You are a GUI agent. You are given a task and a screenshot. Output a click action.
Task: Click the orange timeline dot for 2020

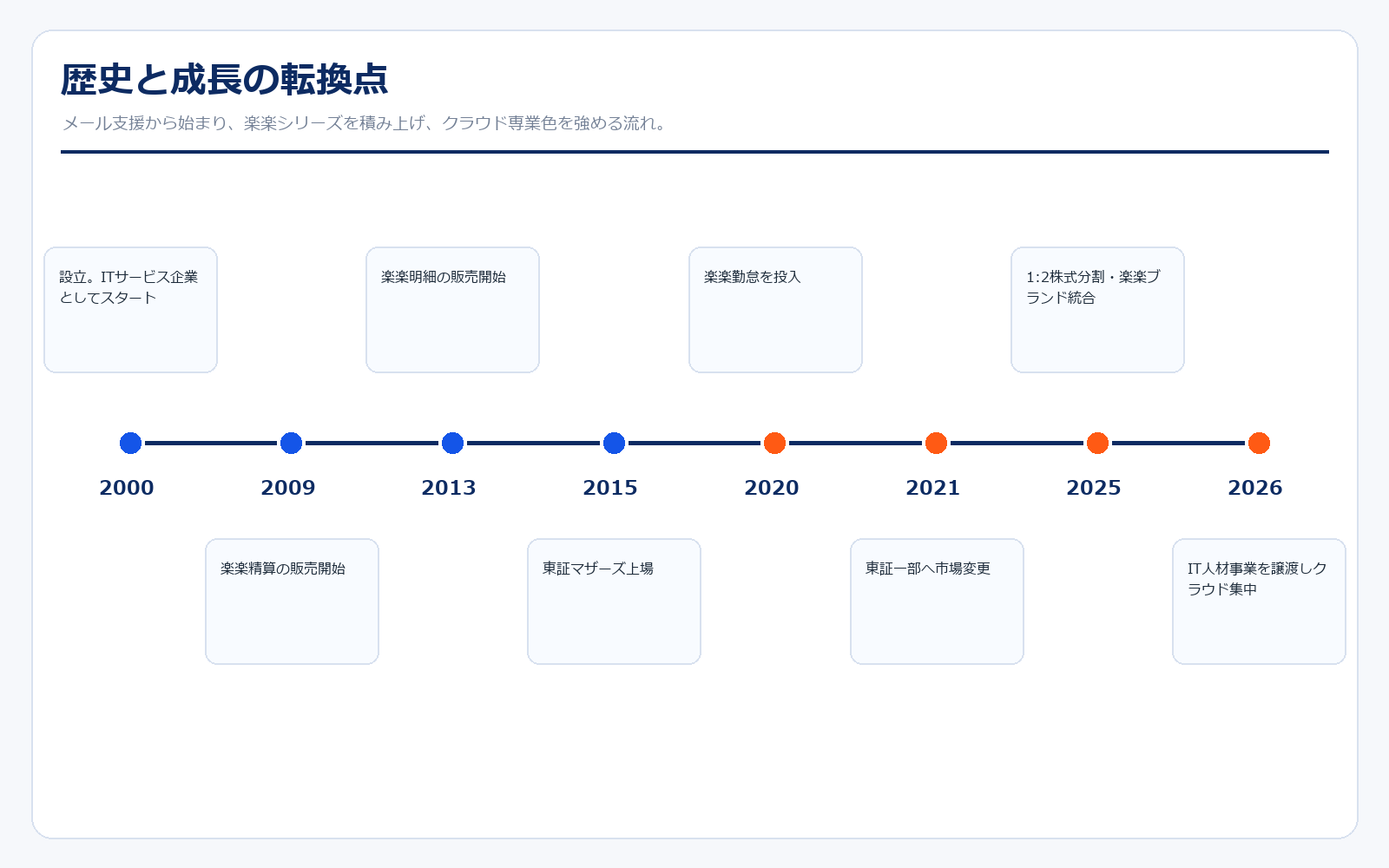pos(774,443)
